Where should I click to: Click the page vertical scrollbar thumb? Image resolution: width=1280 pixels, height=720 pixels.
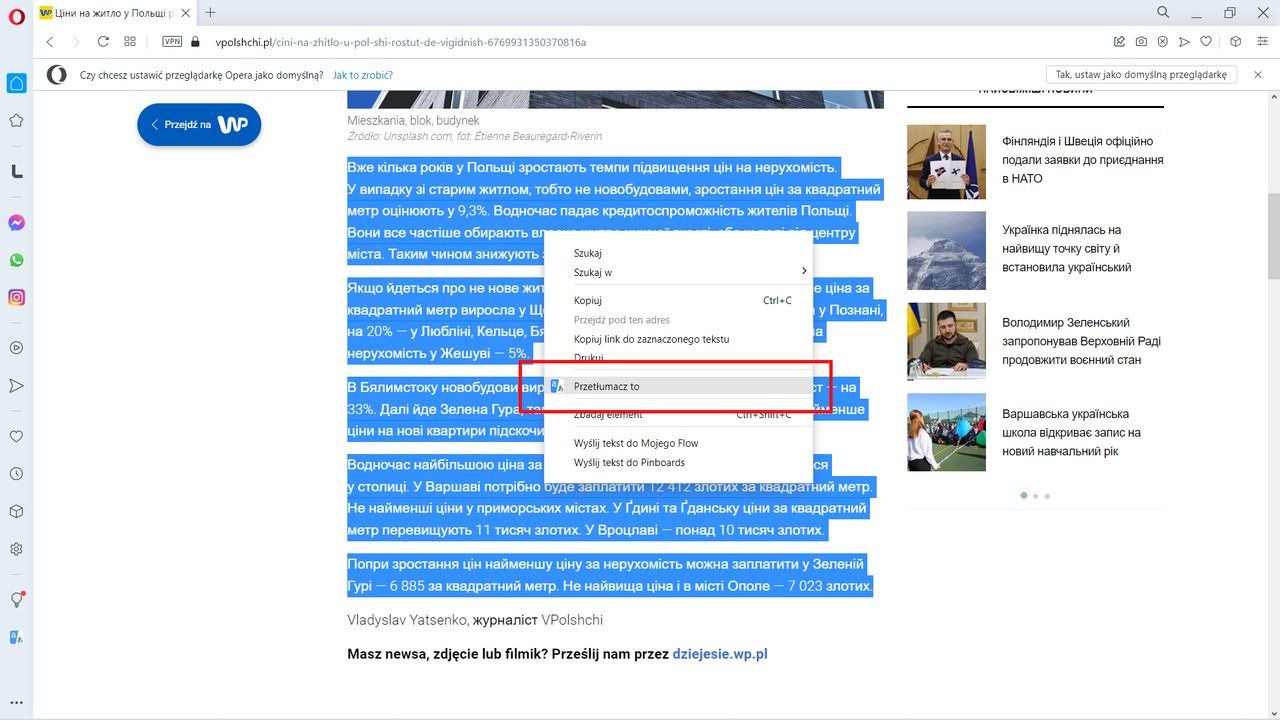coord(1273,235)
